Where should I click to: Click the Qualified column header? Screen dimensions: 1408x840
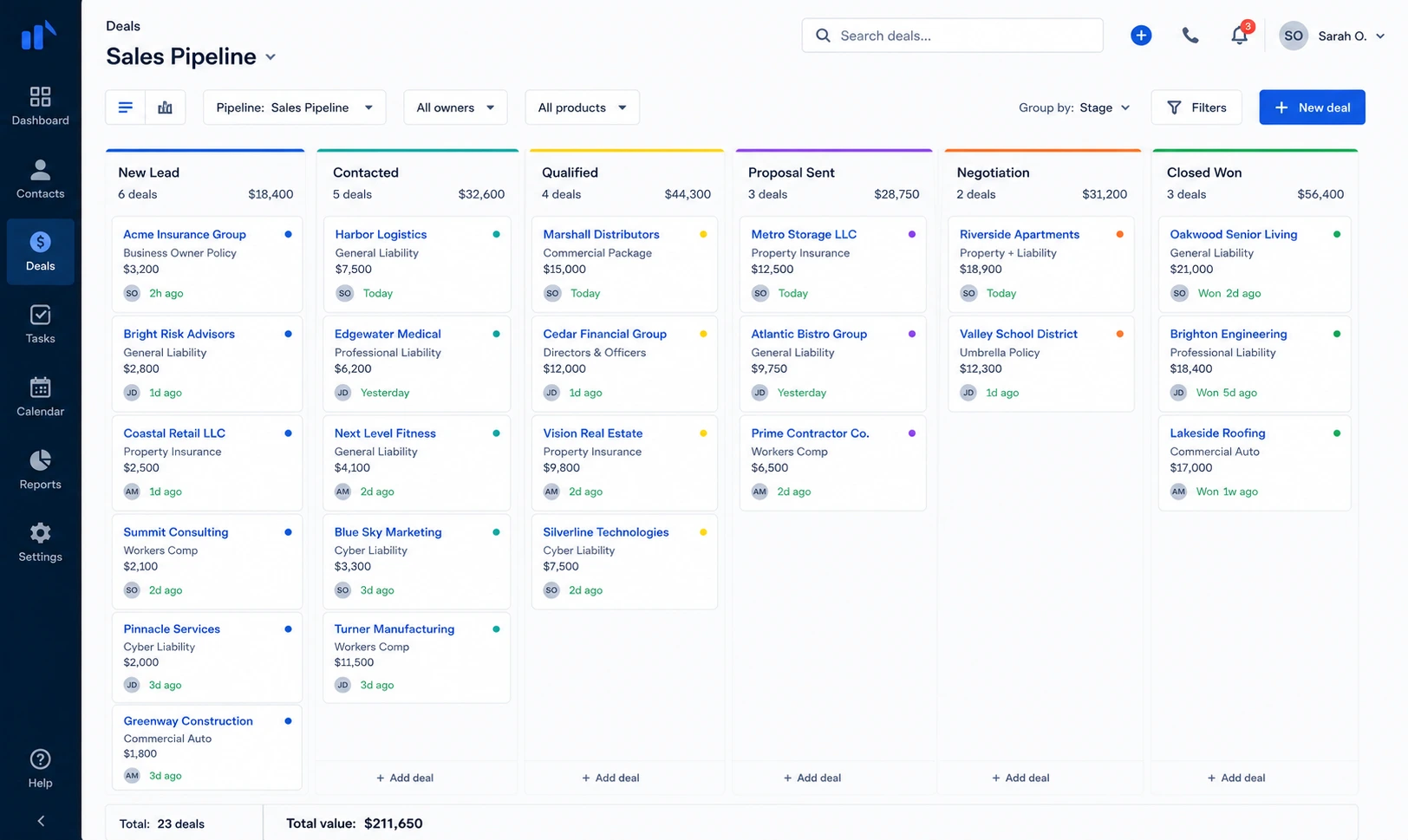pos(570,173)
